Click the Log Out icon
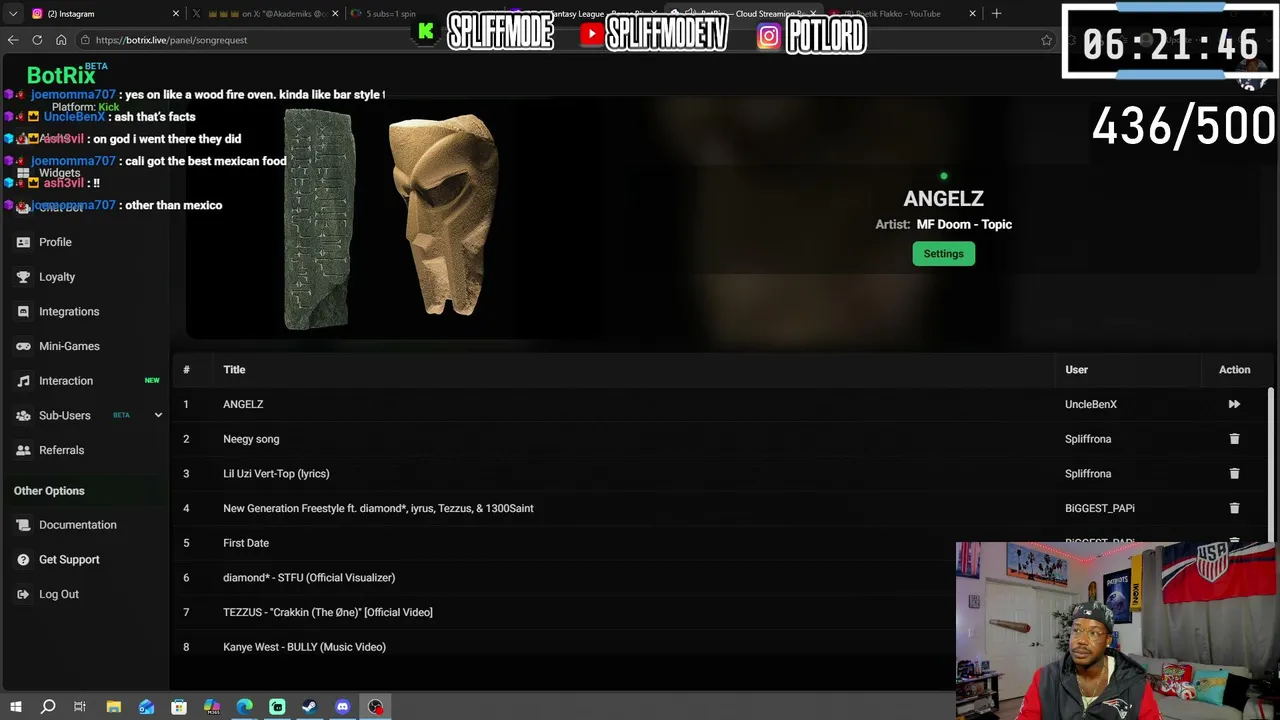This screenshot has height=720, width=1280. [23, 594]
